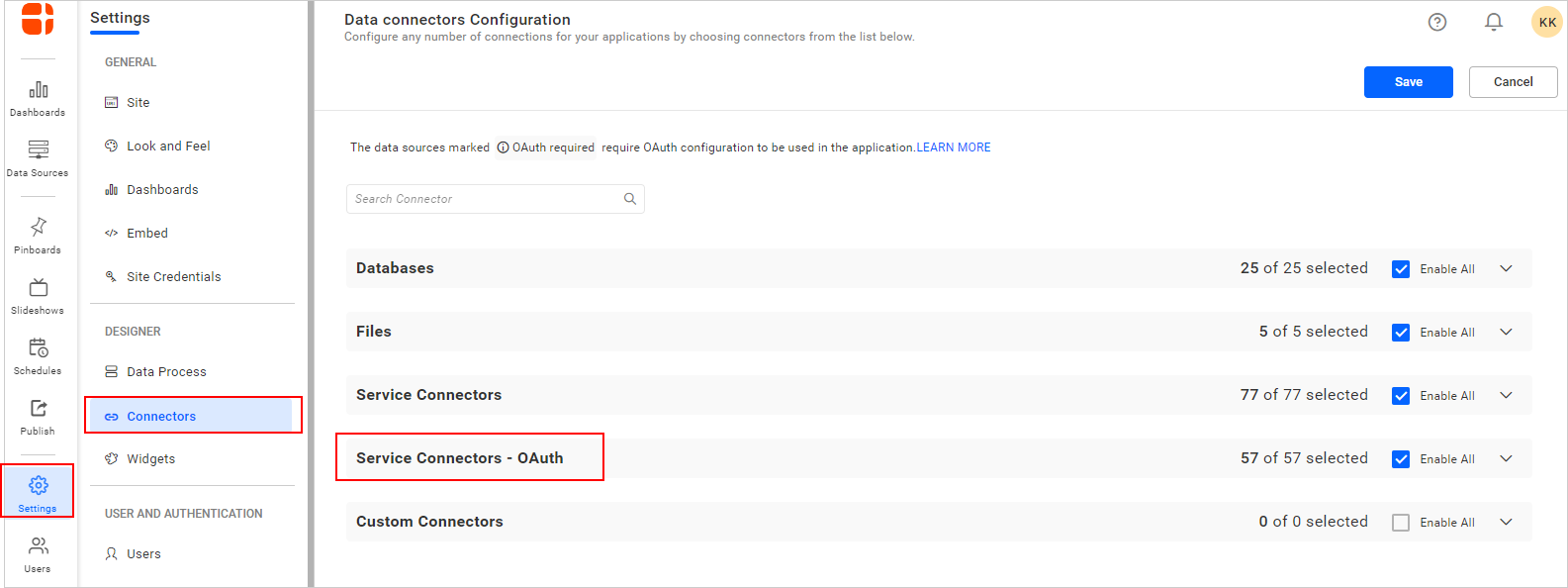Follow the LEARN MORE link
Image resolution: width=1568 pixels, height=588 pixels.
[x=954, y=147]
